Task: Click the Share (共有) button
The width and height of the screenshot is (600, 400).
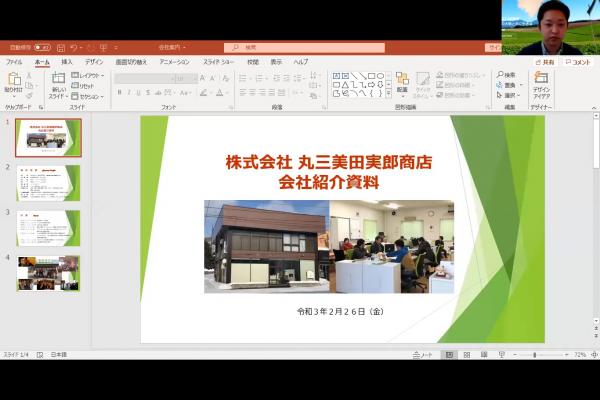Action: [545, 62]
